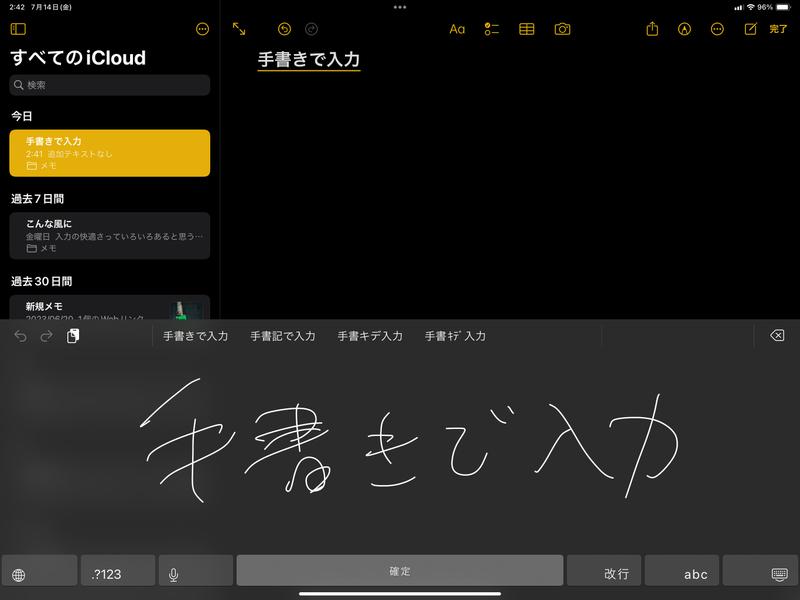
Task: Open the camera insert options
Action: pos(565,30)
